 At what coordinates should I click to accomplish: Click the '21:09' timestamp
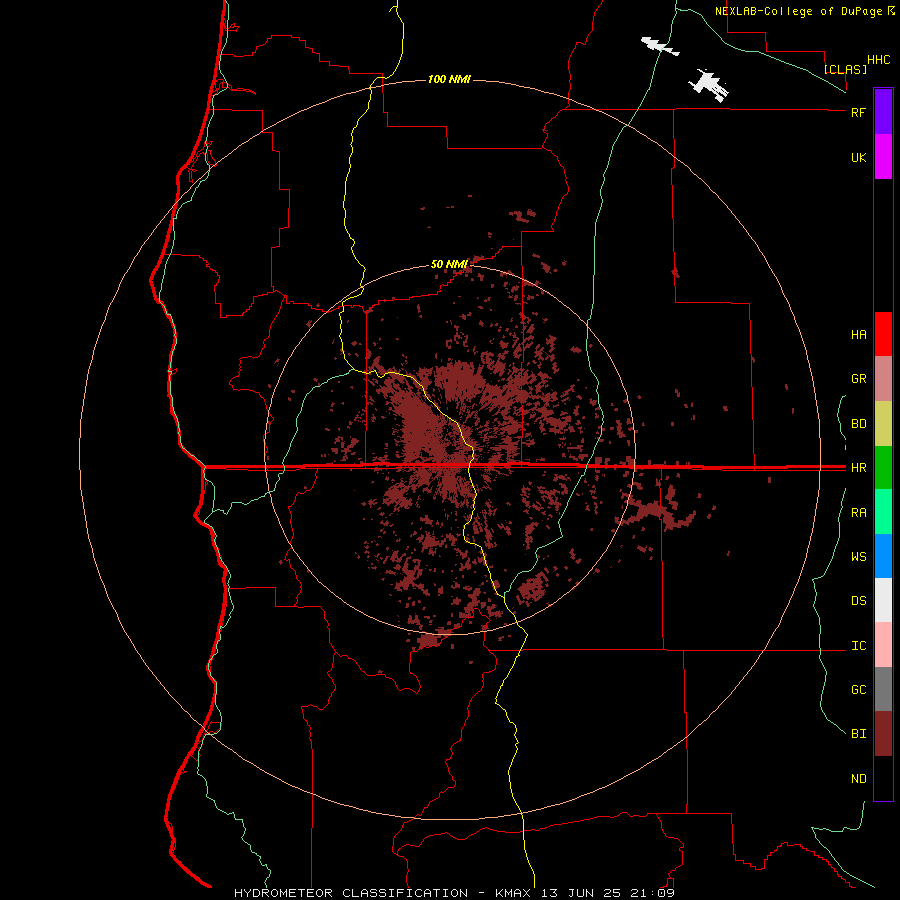point(651,893)
